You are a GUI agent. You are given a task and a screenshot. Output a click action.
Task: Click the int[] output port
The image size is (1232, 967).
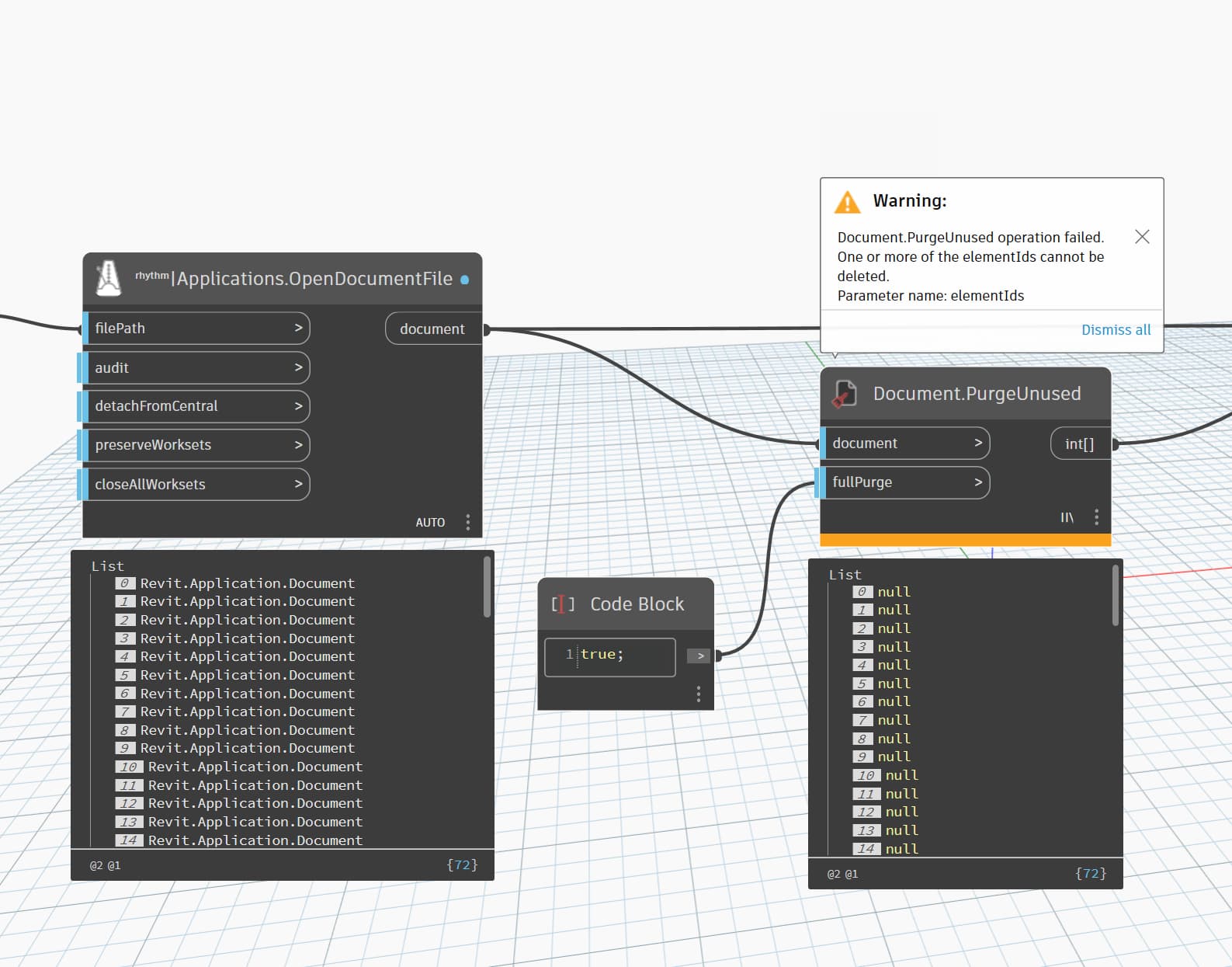(1080, 443)
